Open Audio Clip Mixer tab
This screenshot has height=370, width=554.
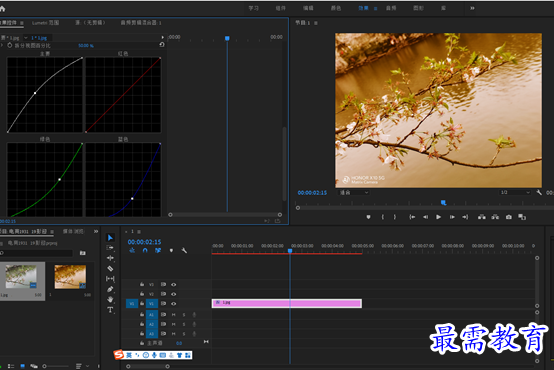pyautogui.click(x=141, y=23)
